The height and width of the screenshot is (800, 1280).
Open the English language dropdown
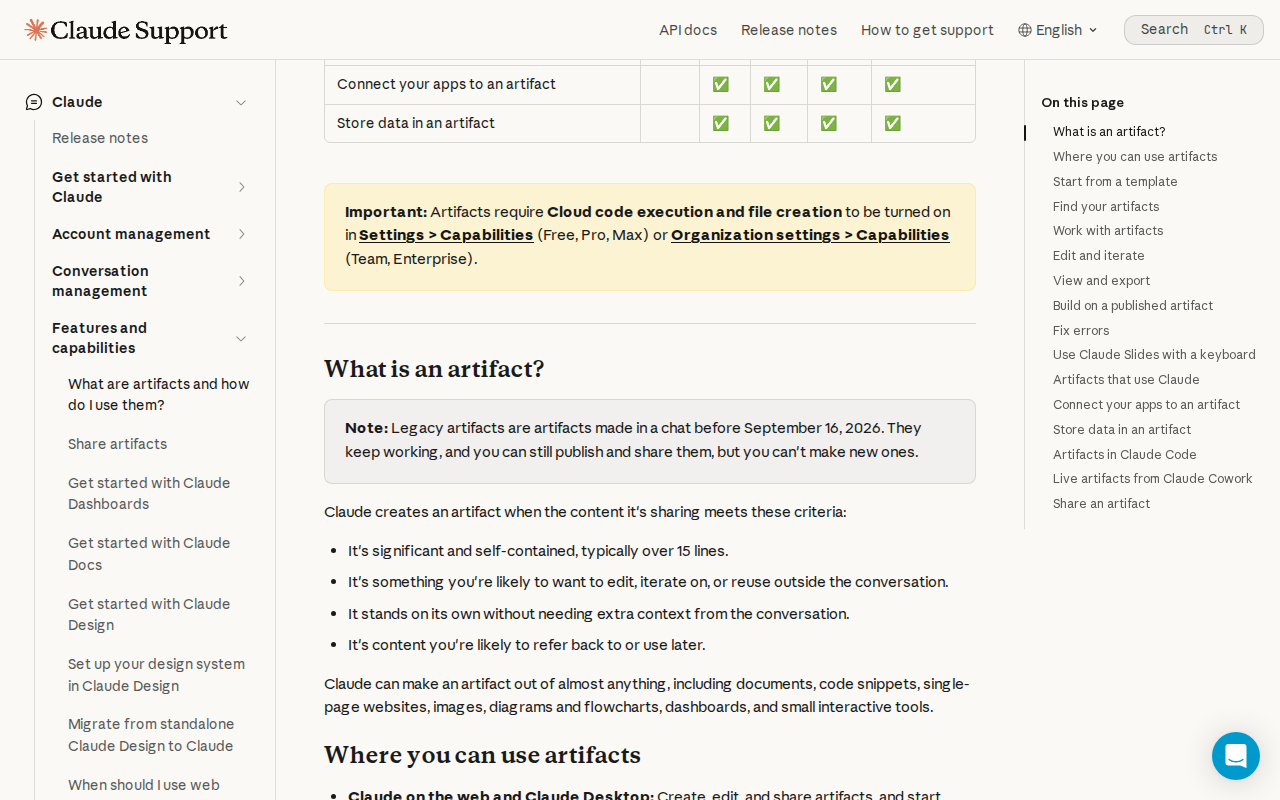coord(1058,30)
